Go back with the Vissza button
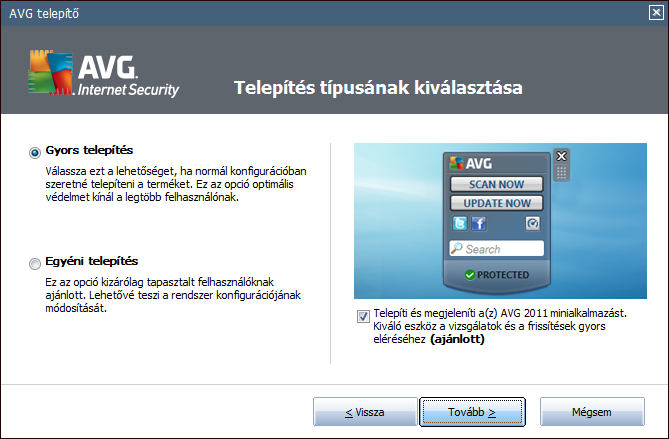This screenshot has height=439, width=669. click(x=365, y=412)
